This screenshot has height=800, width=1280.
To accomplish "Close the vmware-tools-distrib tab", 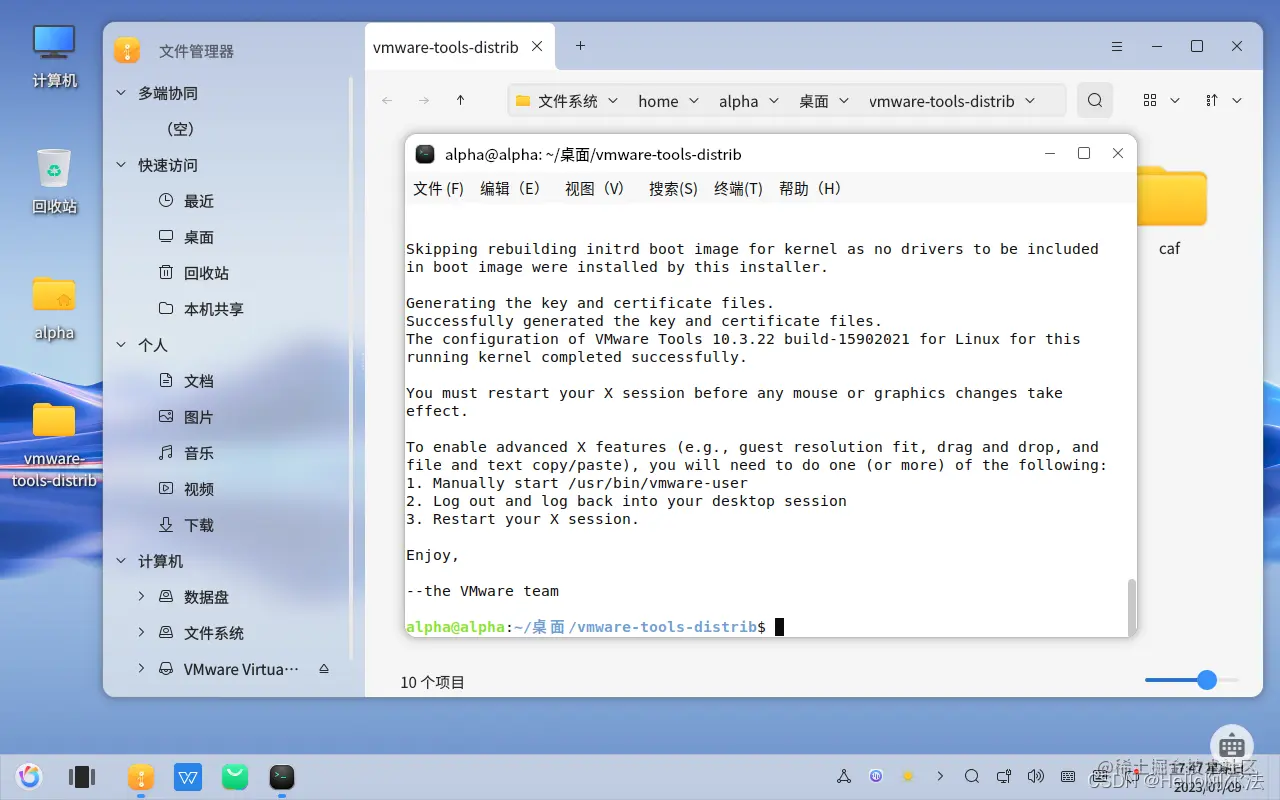I will pyautogui.click(x=538, y=46).
